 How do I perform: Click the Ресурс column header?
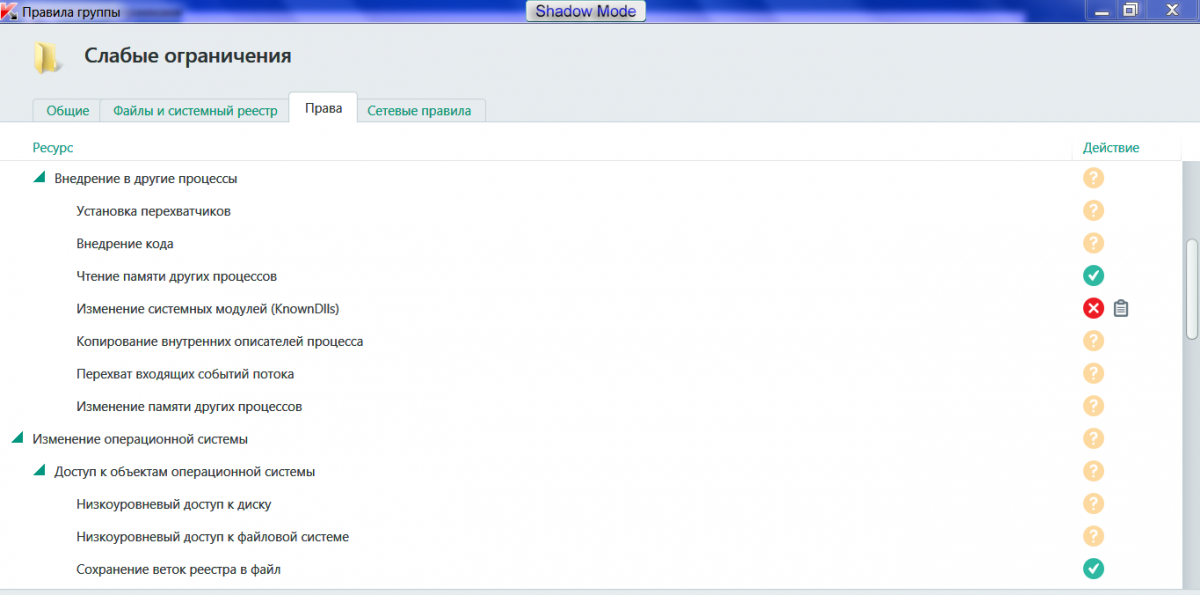(52, 147)
